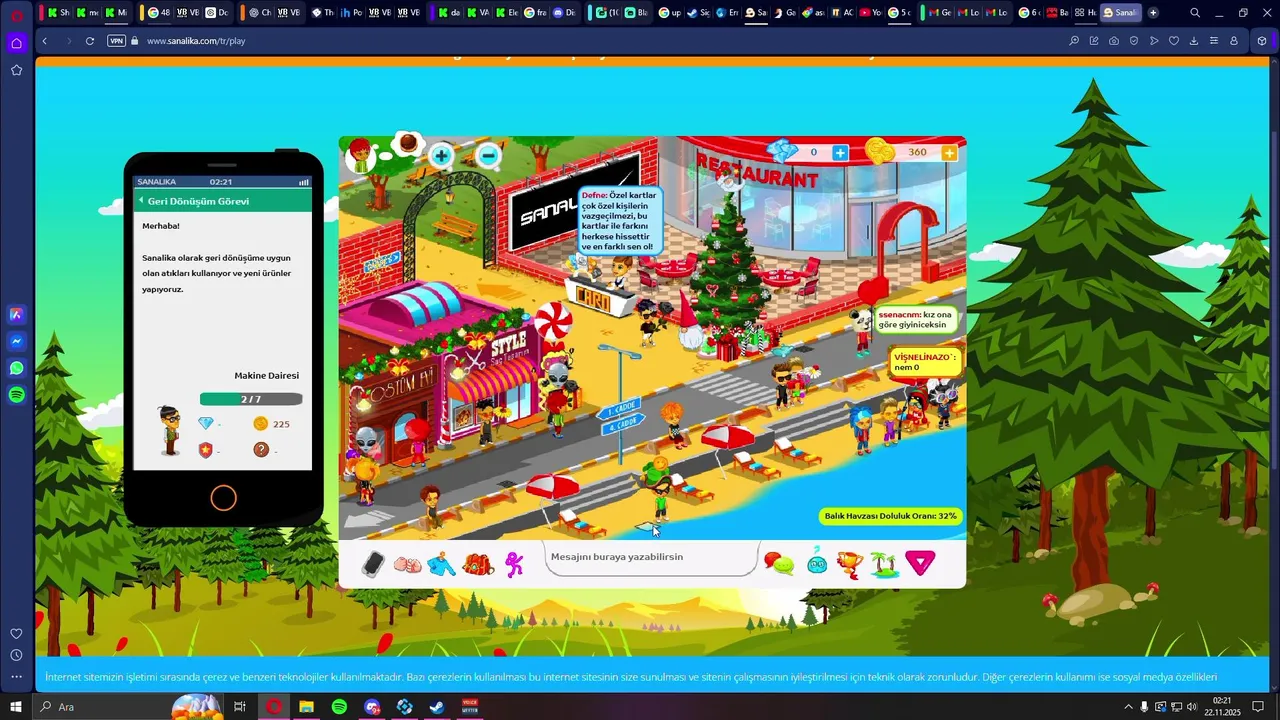Open sidebar history clock icon
The height and width of the screenshot is (720, 1280).
(16, 655)
